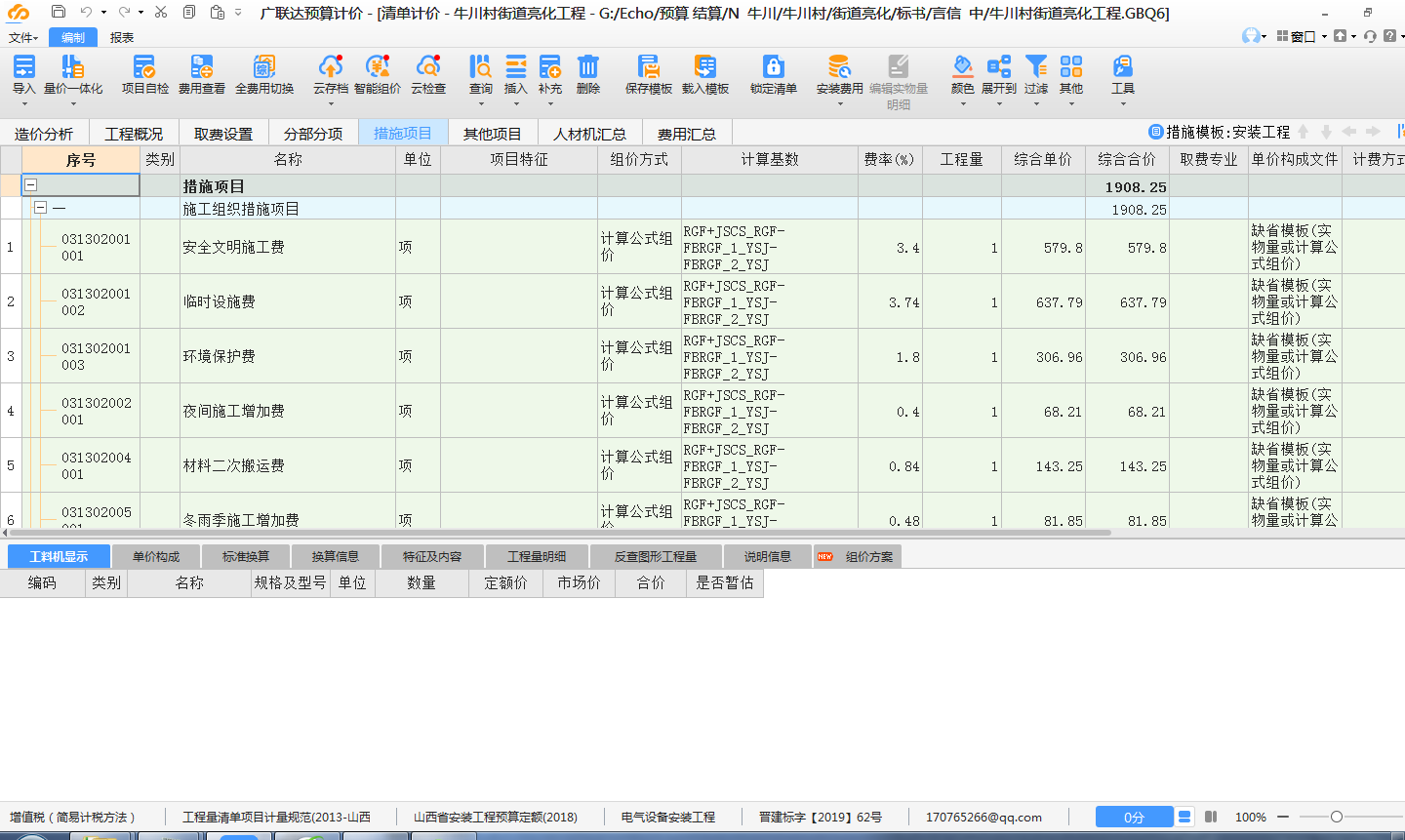Select 标准换算 bottom tab

[x=246, y=556]
